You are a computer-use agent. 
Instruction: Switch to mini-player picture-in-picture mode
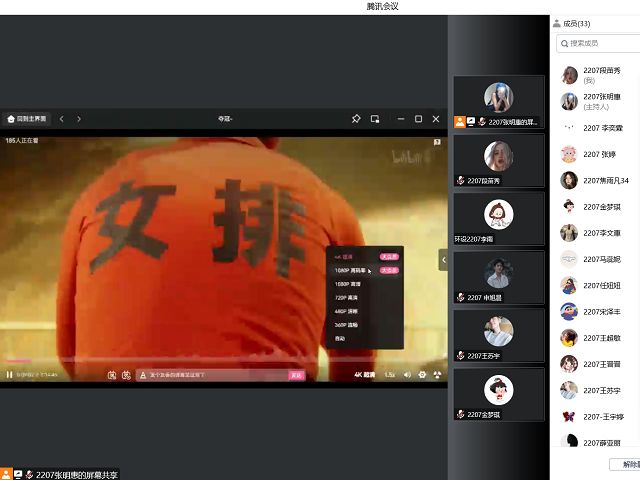pyautogui.click(x=375, y=119)
